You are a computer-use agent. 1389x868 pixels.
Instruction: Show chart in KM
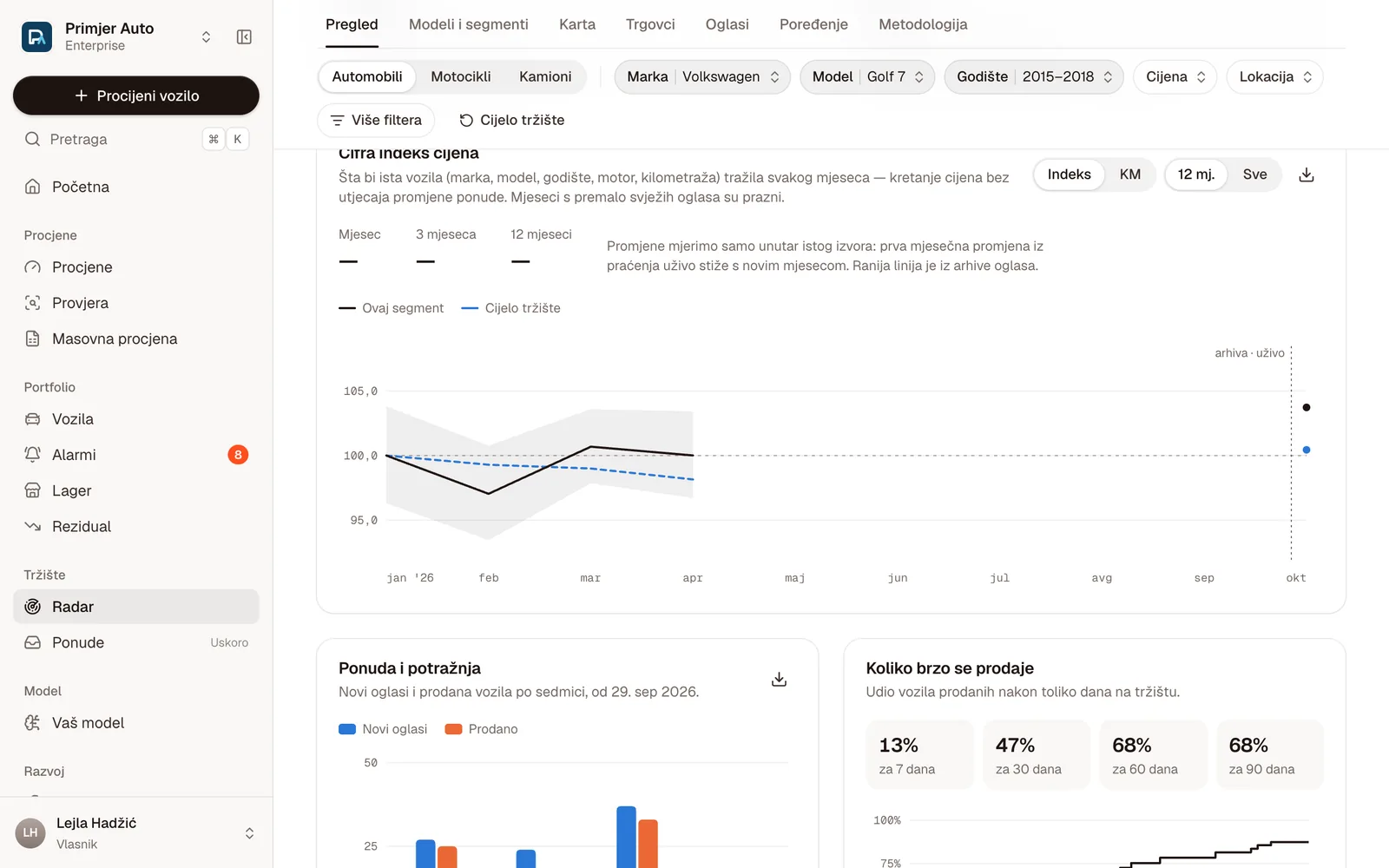1129,174
